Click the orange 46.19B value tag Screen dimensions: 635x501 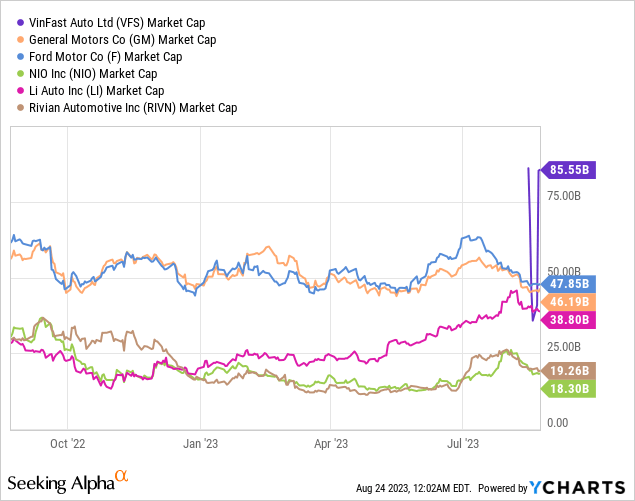[x=570, y=301]
